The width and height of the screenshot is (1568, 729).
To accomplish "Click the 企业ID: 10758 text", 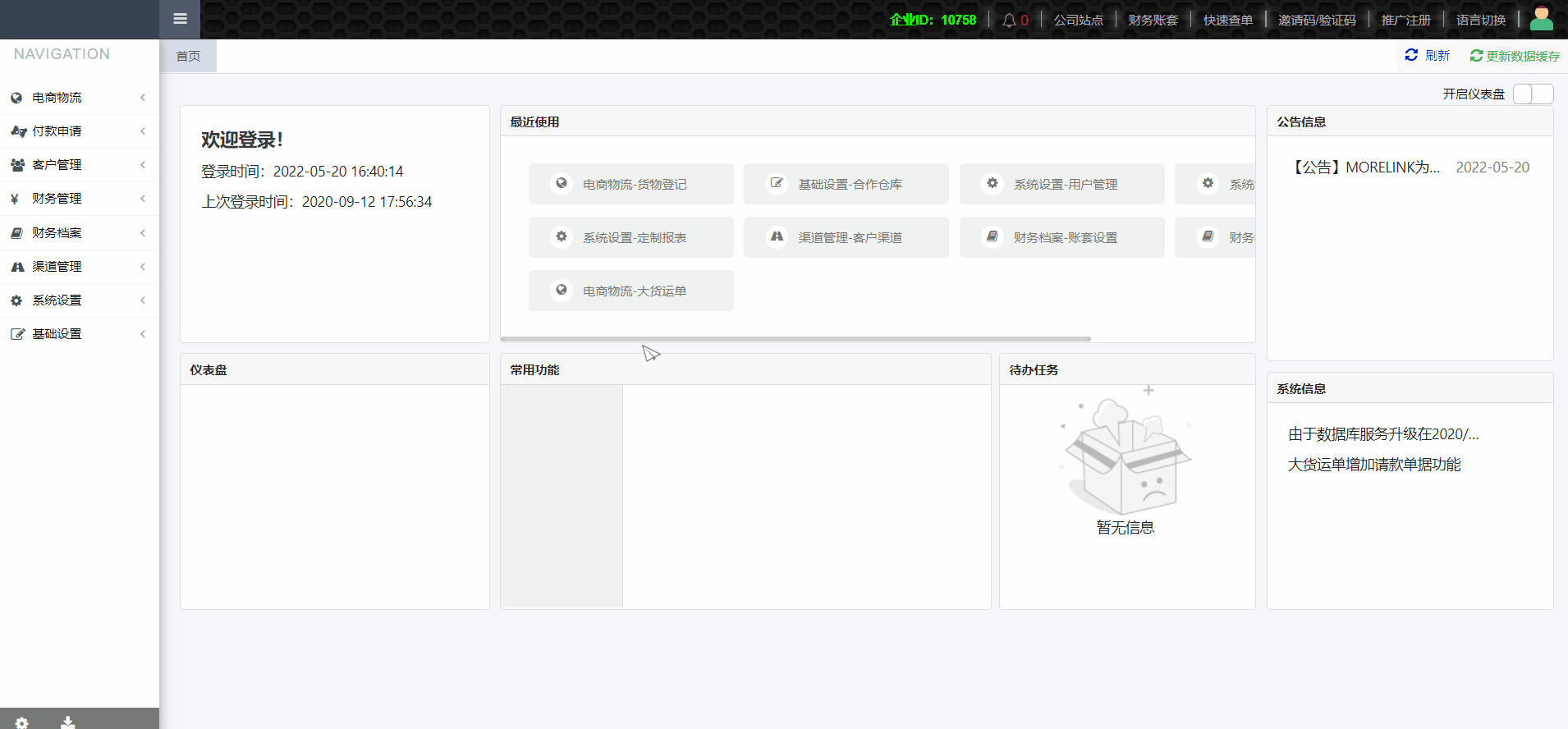I will tap(933, 20).
